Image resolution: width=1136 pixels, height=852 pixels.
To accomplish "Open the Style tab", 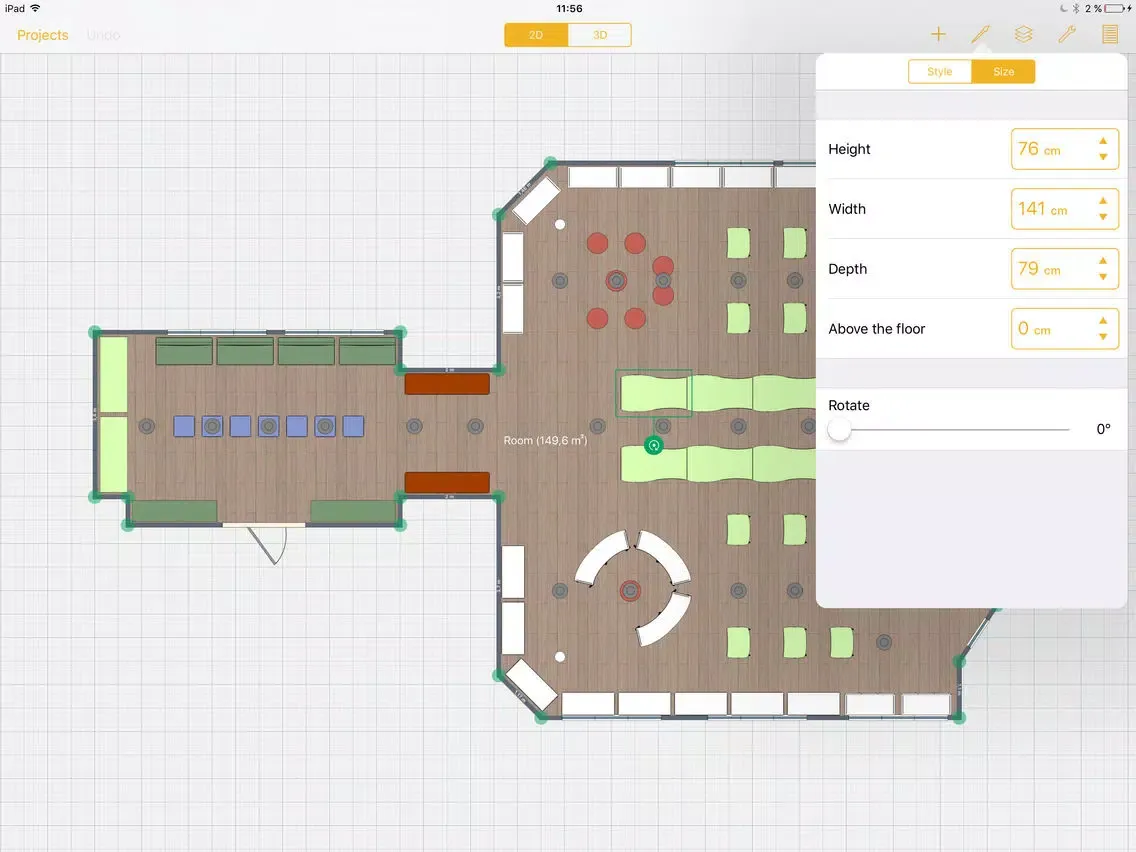I will (940, 72).
